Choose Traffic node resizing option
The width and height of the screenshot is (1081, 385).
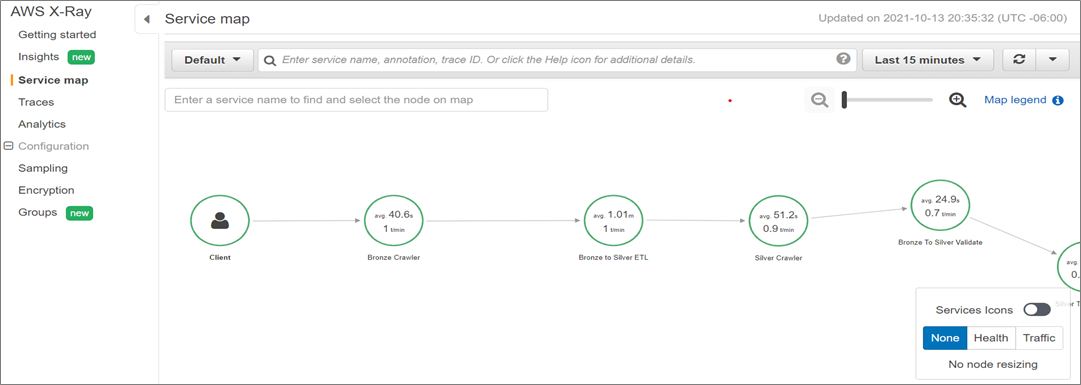[x=1039, y=338]
